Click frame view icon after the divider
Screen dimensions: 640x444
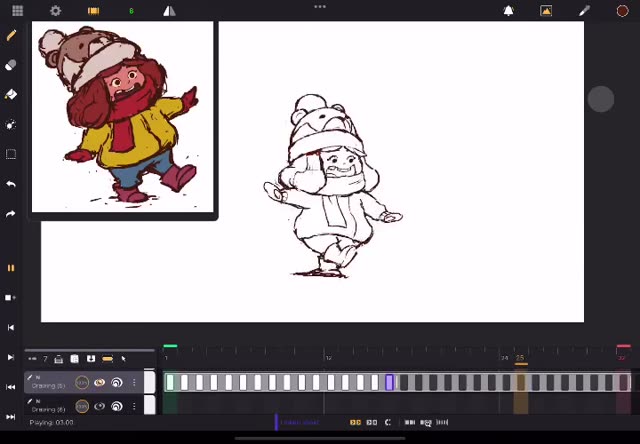tap(409, 422)
